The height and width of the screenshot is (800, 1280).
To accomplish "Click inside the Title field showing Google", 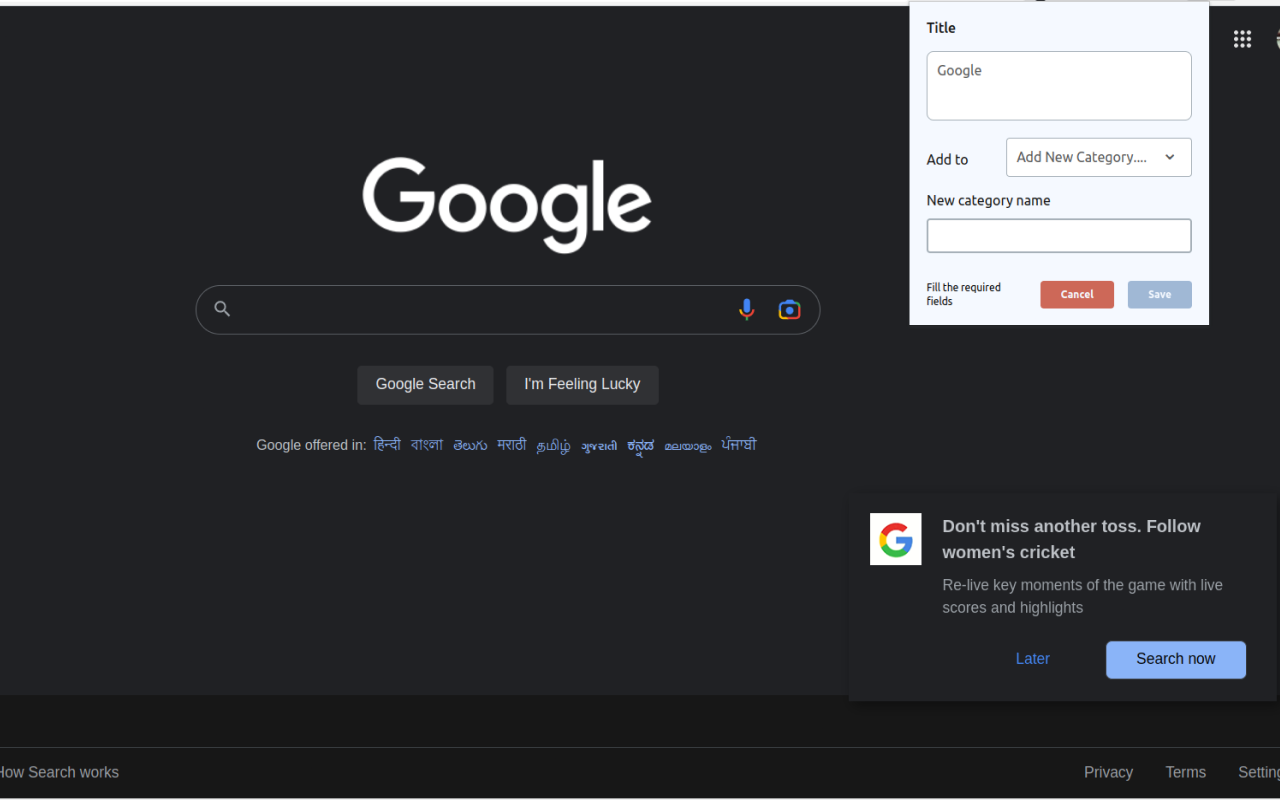I will coord(1058,85).
